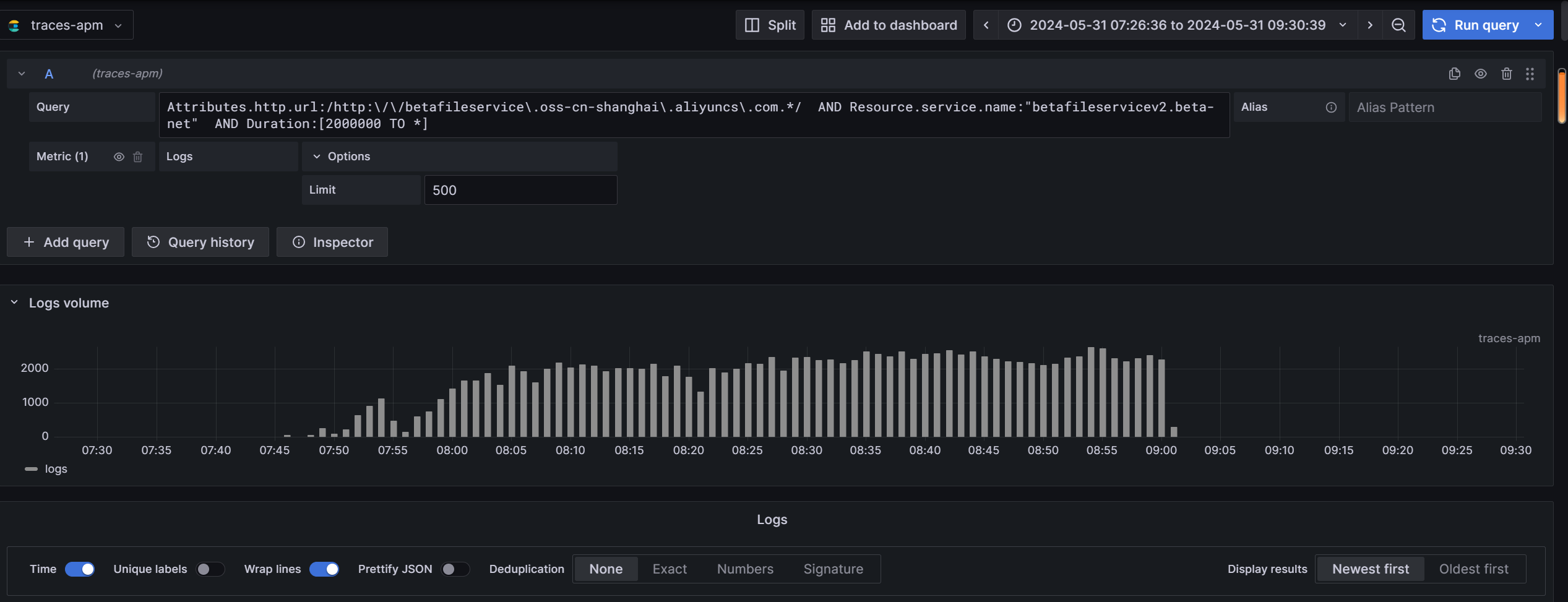1568x602 pixels.
Task: Click the query letter A name
Action: 49,74
